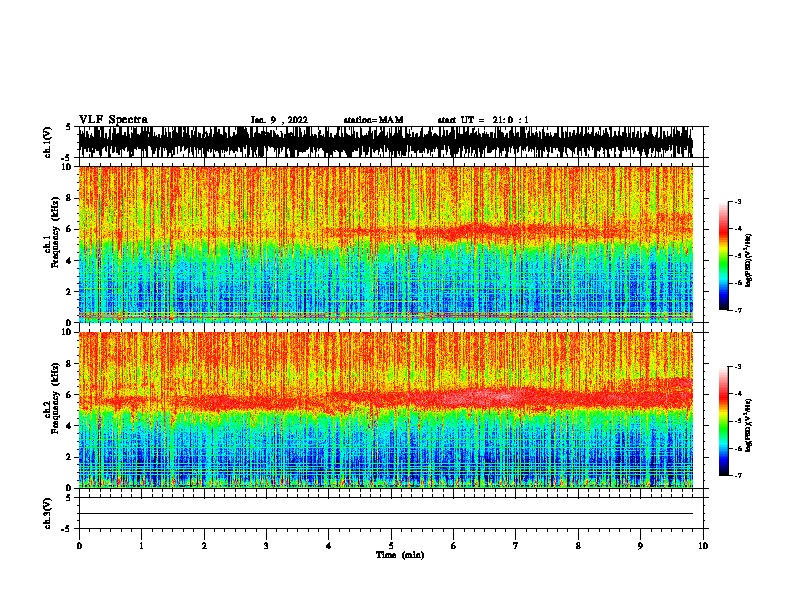
Task: Click time axis tick label "3"
Action: tap(266, 546)
